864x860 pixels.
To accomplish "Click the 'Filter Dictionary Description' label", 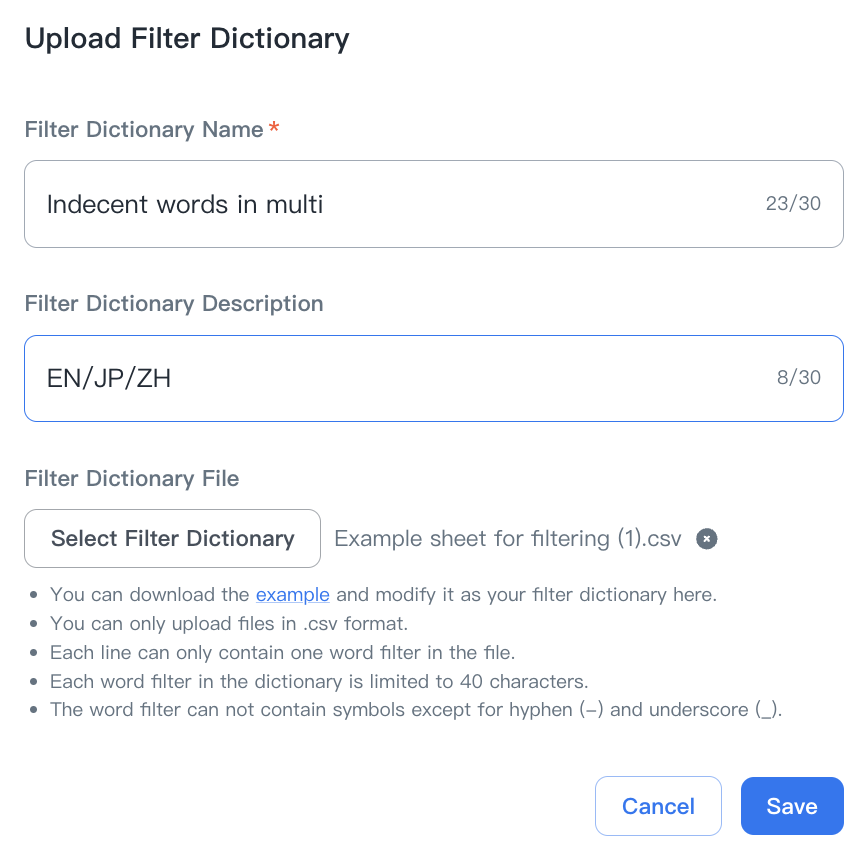I will pyautogui.click(x=174, y=304).
